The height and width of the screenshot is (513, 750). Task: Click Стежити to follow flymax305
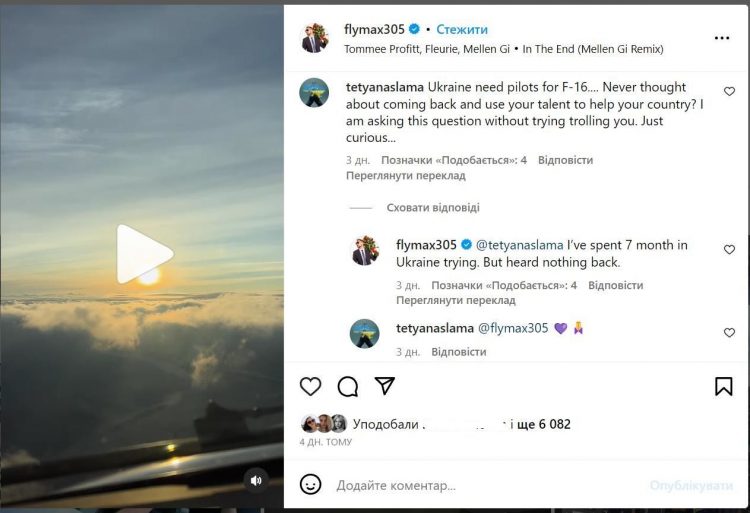coord(462,30)
